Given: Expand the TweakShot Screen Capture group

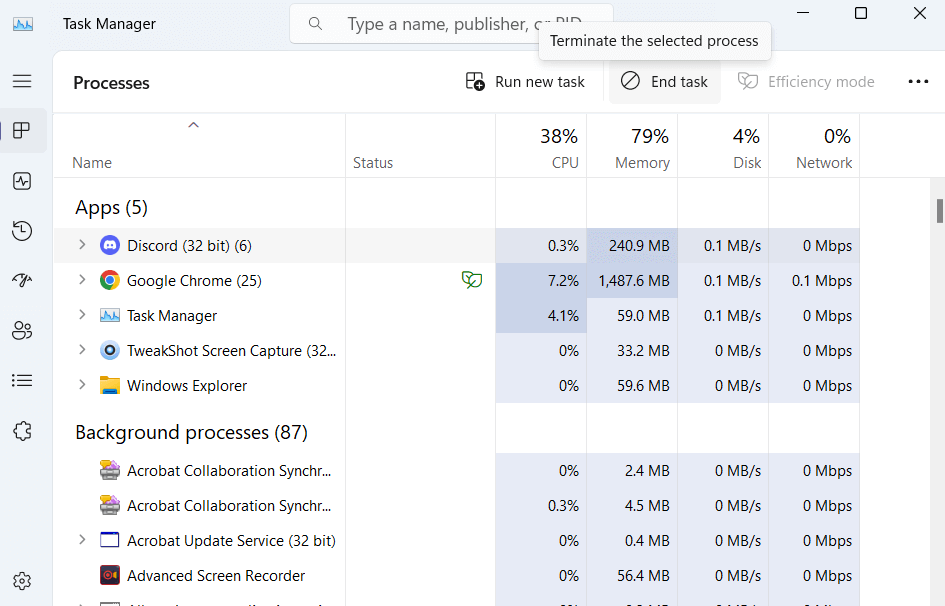Looking at the screenshot, I should click(x=83, y=349).
